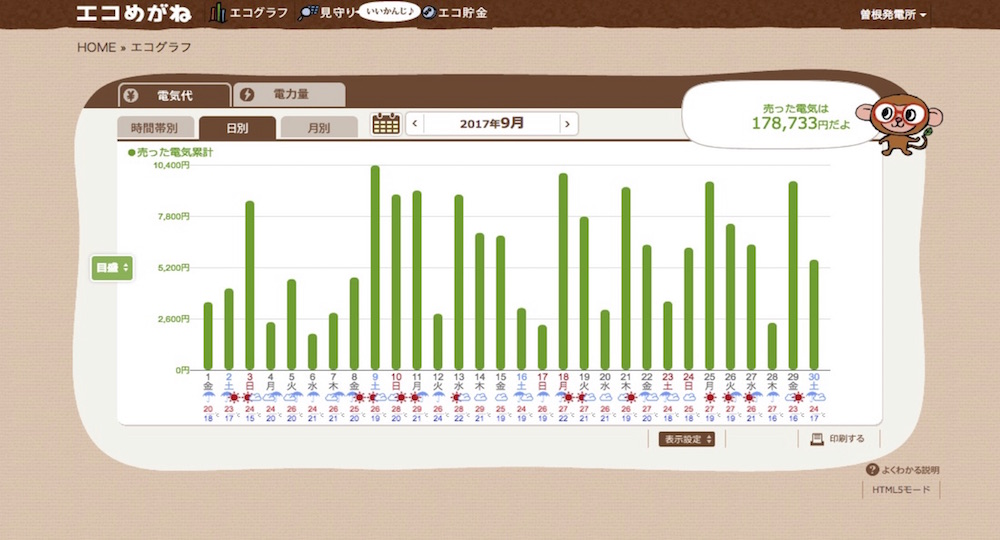Click the HTML5モード link

pyautogui.click(x=901, y=490)
